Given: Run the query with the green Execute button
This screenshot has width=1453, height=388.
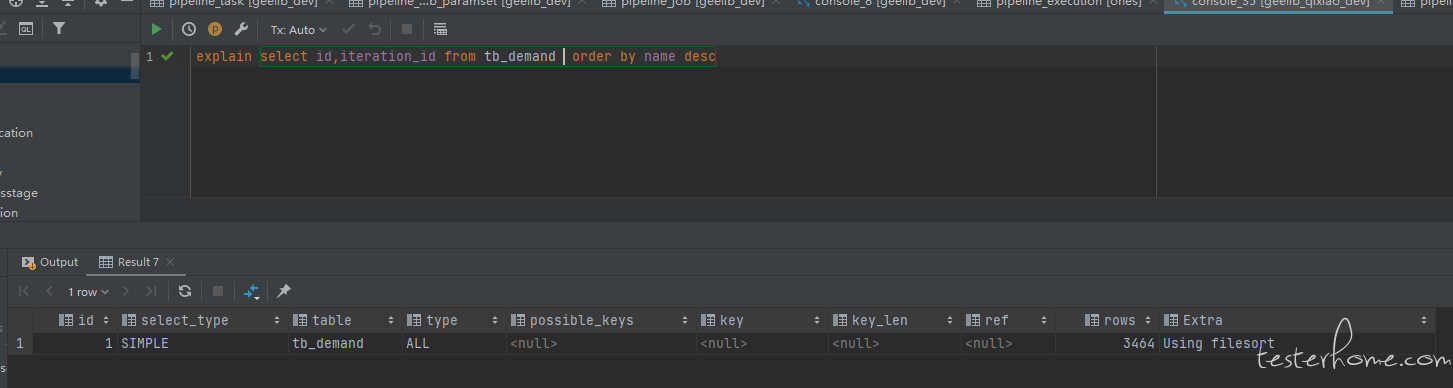Looking at the screenshot, I should coord(156,30).
